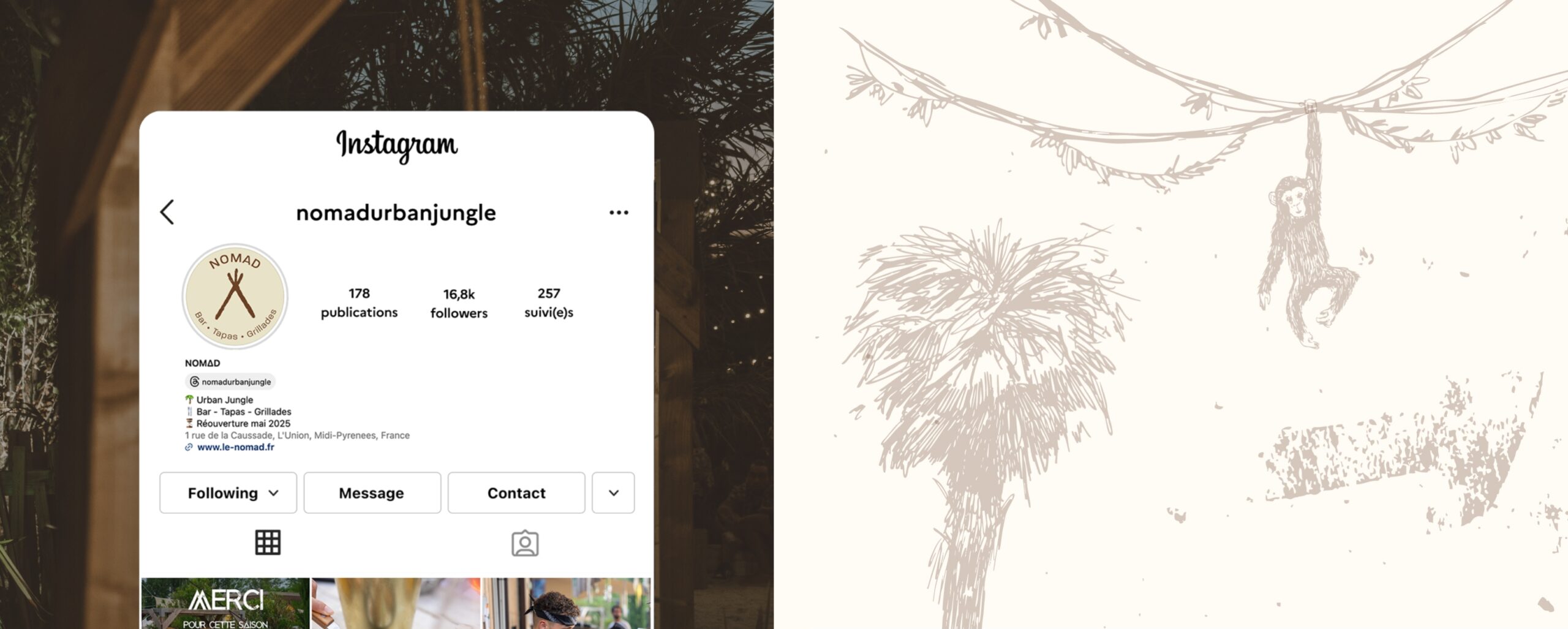
Task: Click the Contact button
Action: (x=516, y=492)
